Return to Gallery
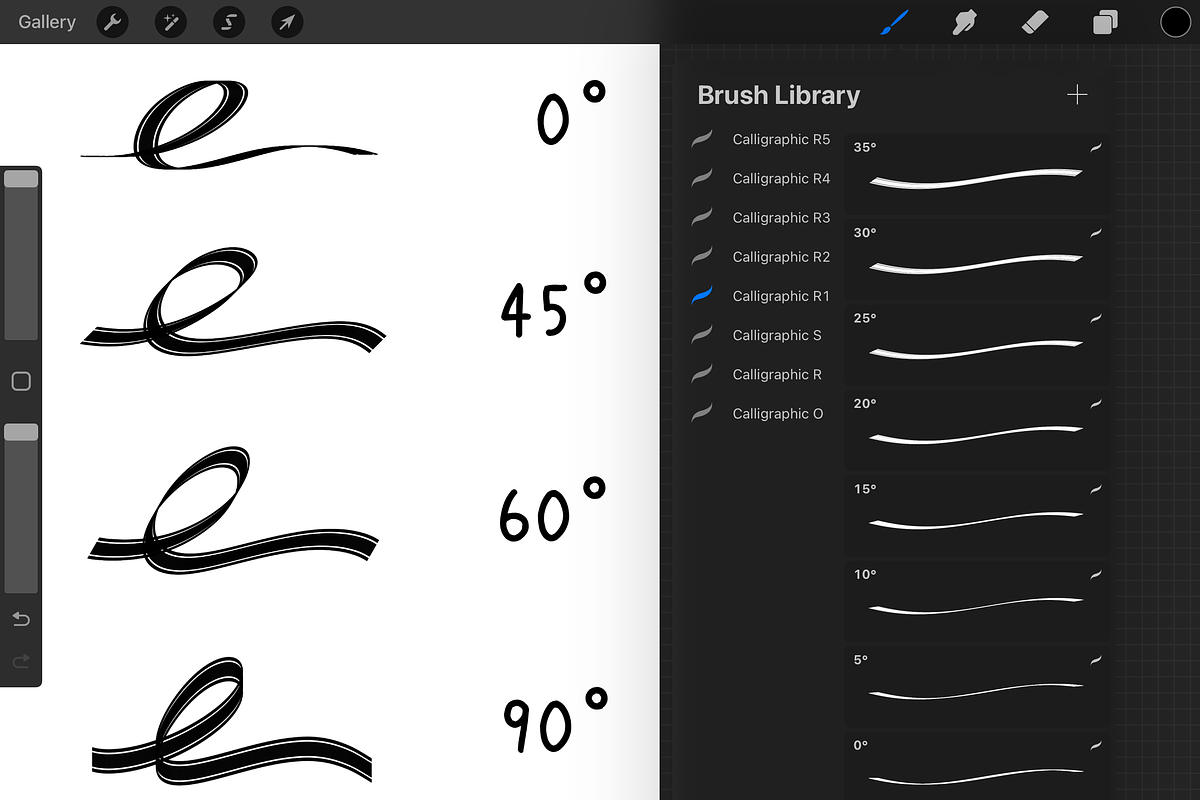Screen dimensions: 1200x800 pos(47,22)
